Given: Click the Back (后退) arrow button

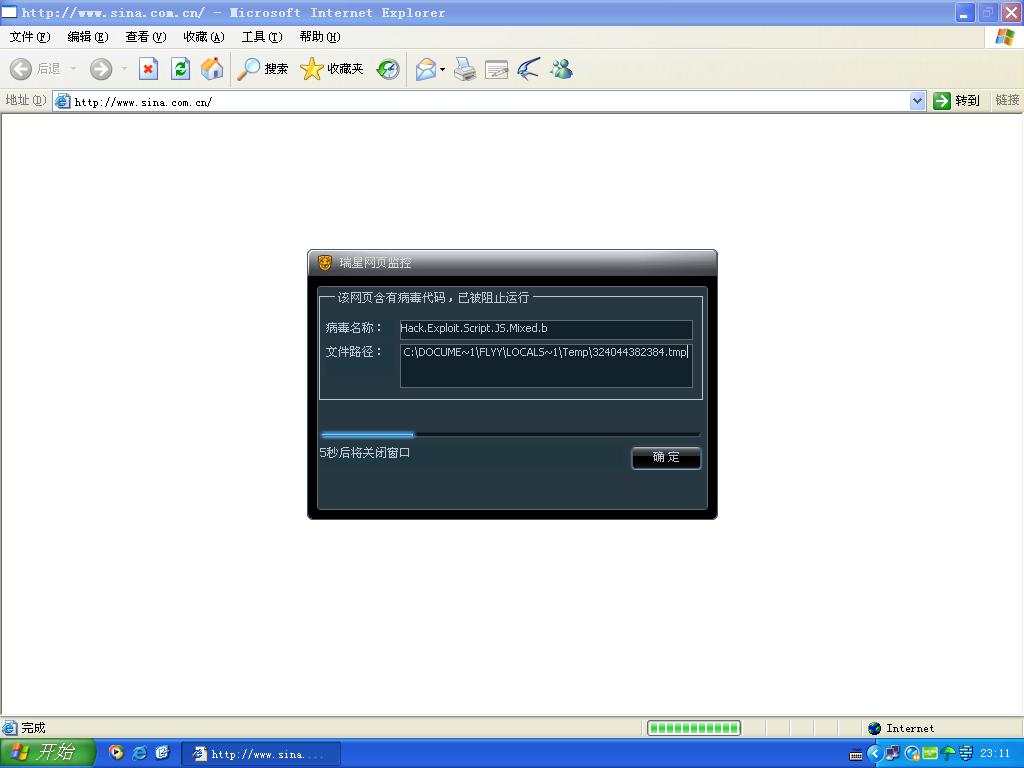Looking at the screenshot, I should click(35, 69).
